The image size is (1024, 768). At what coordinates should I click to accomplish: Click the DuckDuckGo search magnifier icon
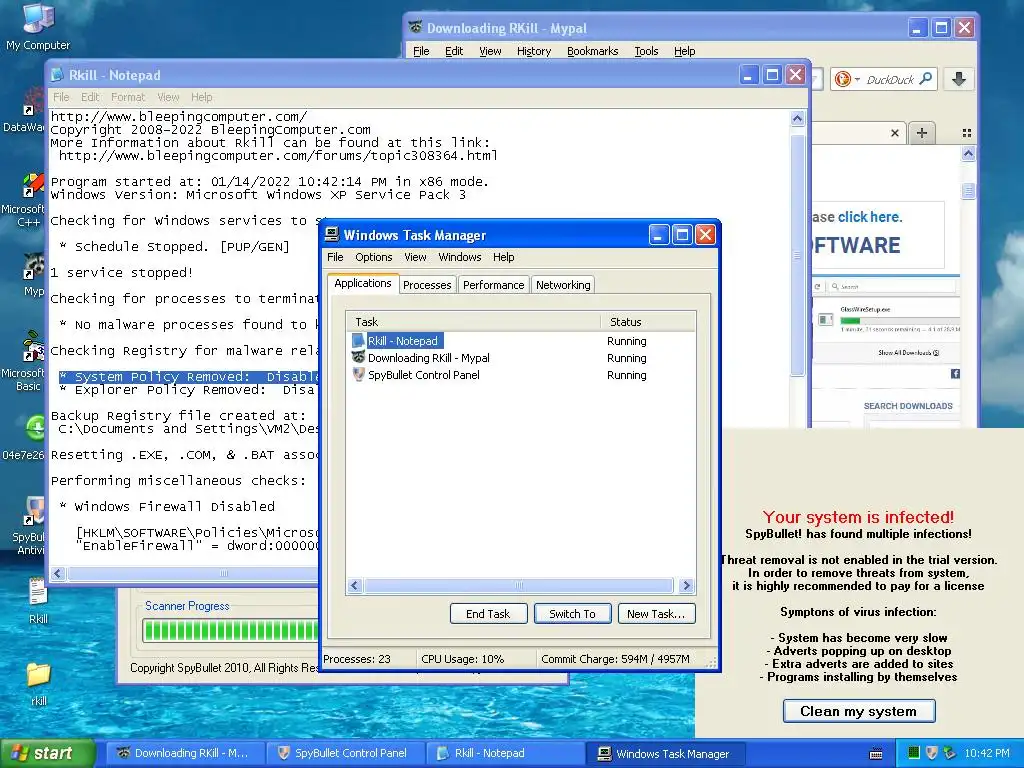[x=925, y=79]
